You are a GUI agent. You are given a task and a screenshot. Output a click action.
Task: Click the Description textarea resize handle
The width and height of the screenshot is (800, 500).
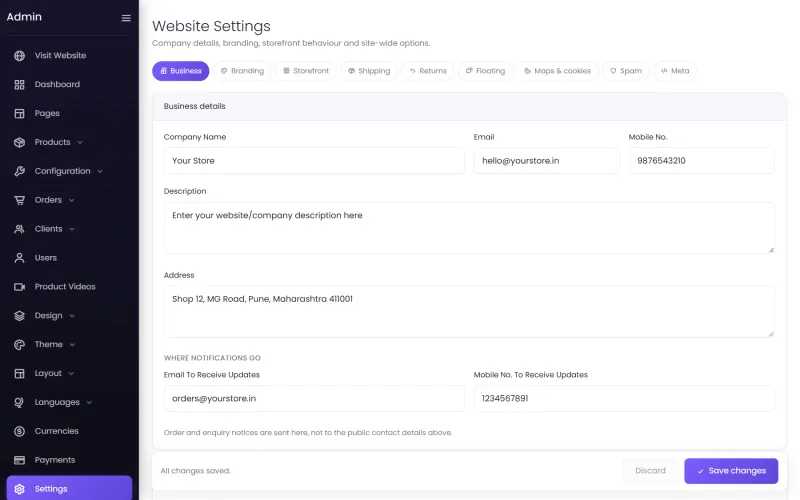771,250
